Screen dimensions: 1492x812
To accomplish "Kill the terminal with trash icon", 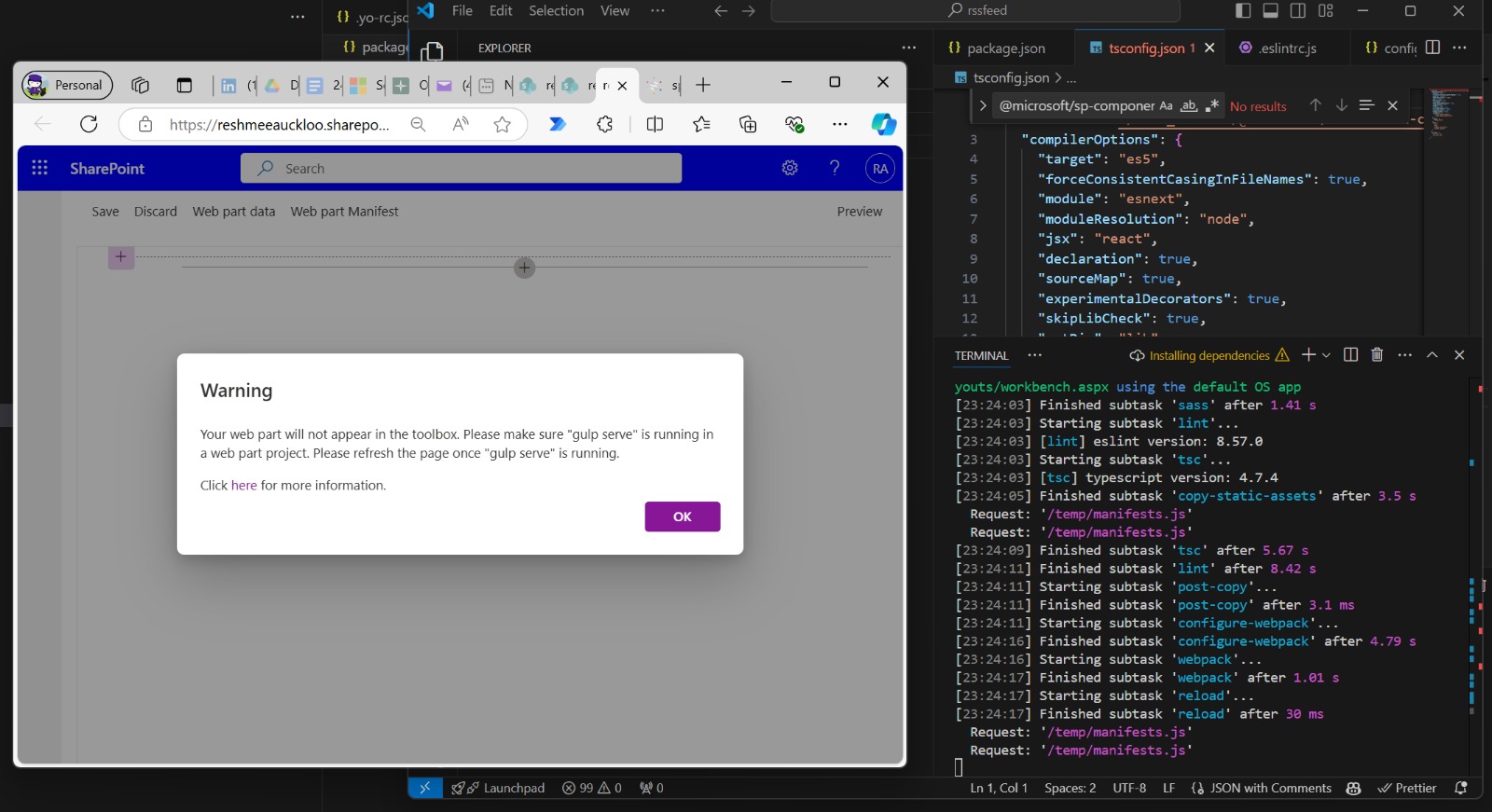I will pyautogui.click(x=1377, y=355).
